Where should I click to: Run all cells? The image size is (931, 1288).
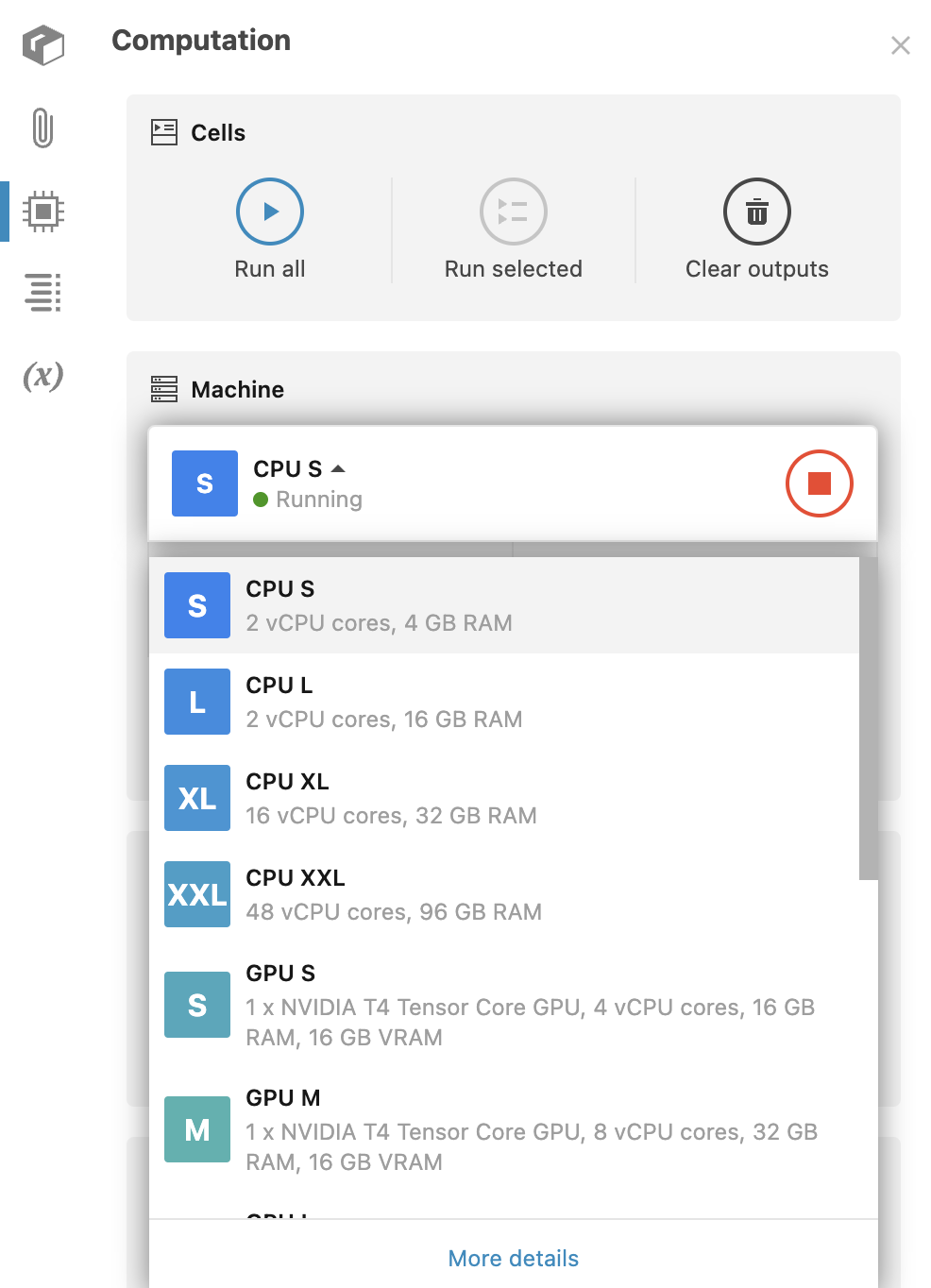point(269,212)
